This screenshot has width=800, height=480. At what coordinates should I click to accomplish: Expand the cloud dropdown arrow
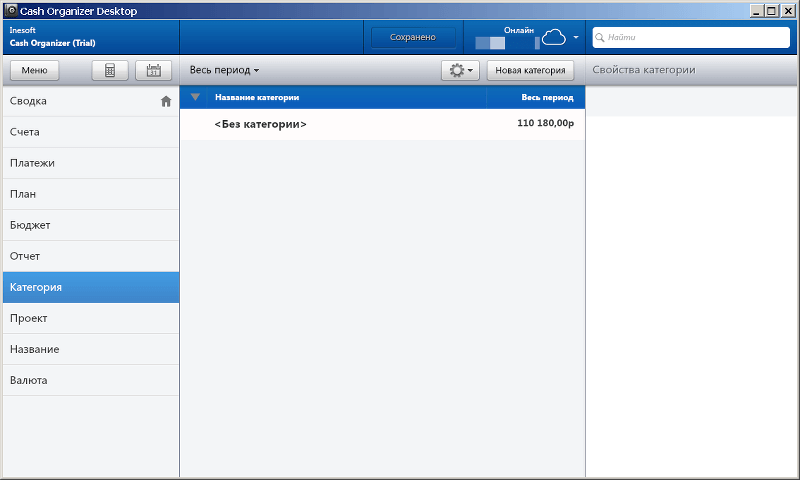pyautogui.click(x=576, y=37)
